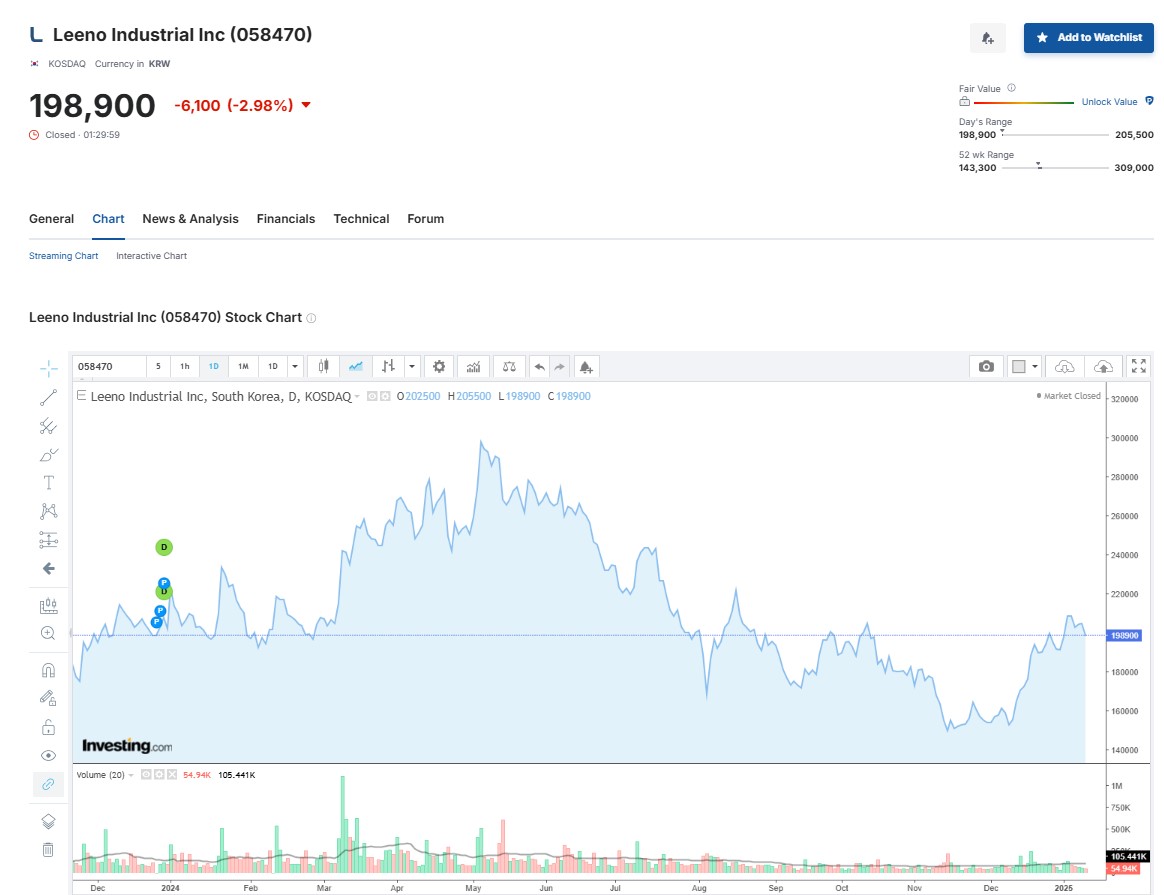Take chart snapshot with camera icon
The width and height of the screenshot is (1164, 895).
tap(986, 367)
